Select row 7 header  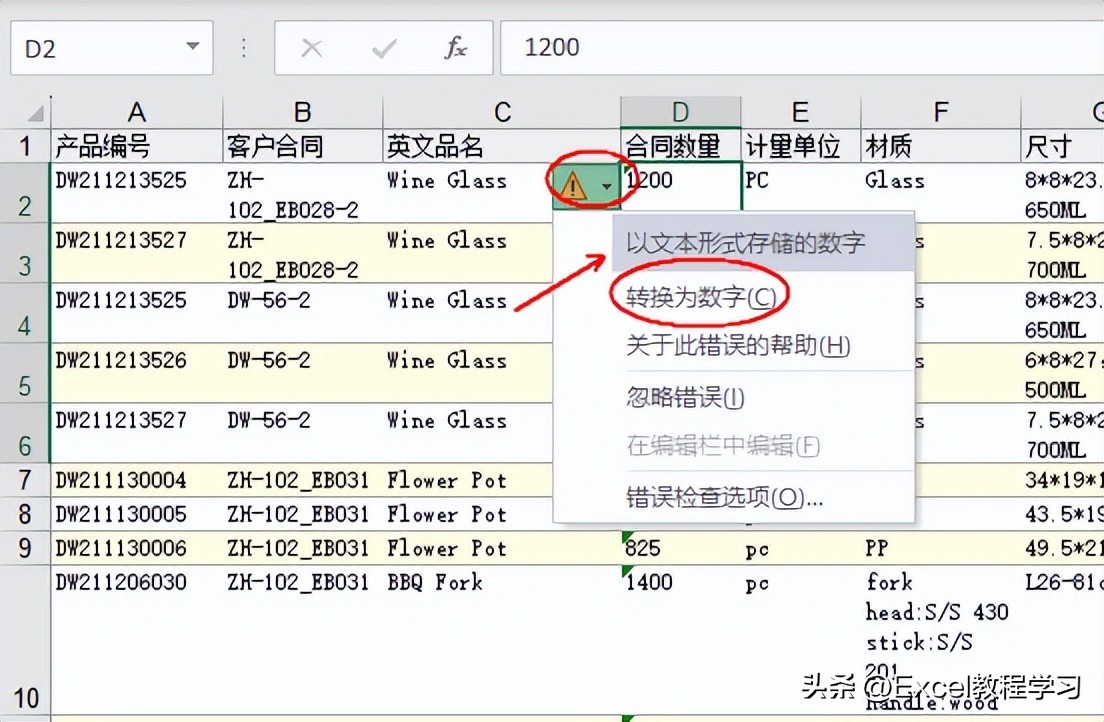[25, 480]
